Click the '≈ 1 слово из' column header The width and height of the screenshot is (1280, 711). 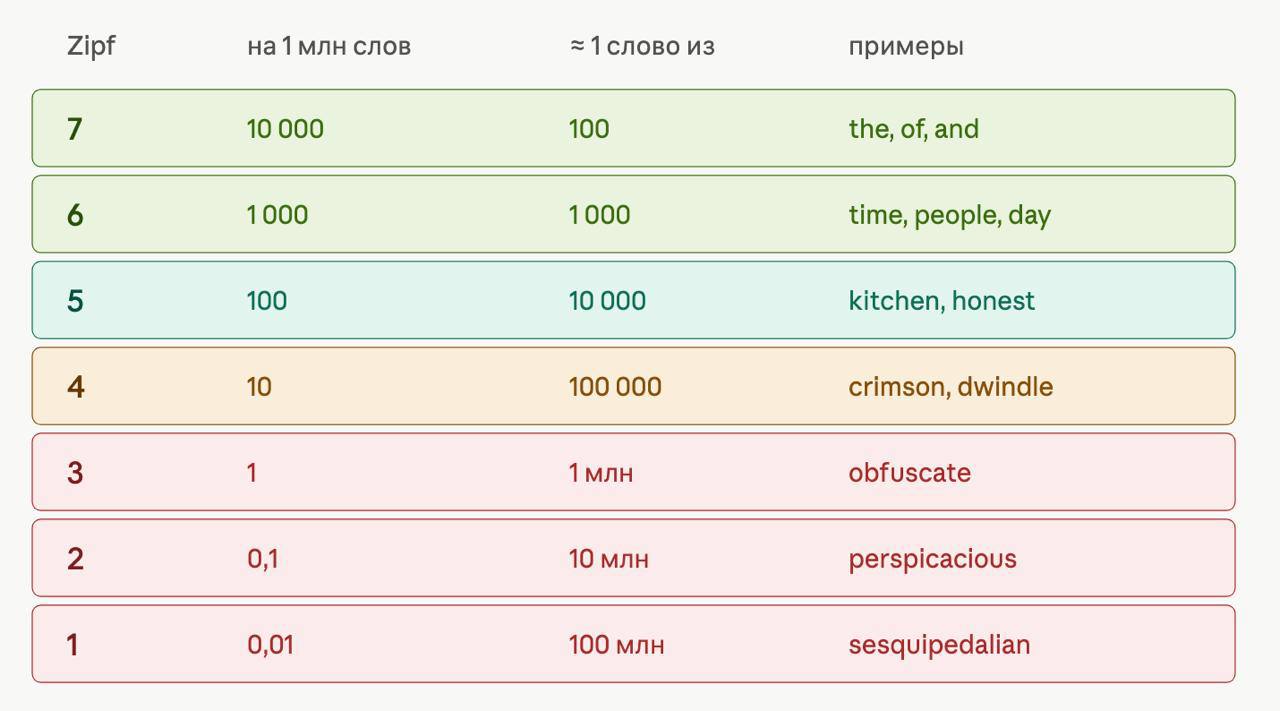coord(642,46)
